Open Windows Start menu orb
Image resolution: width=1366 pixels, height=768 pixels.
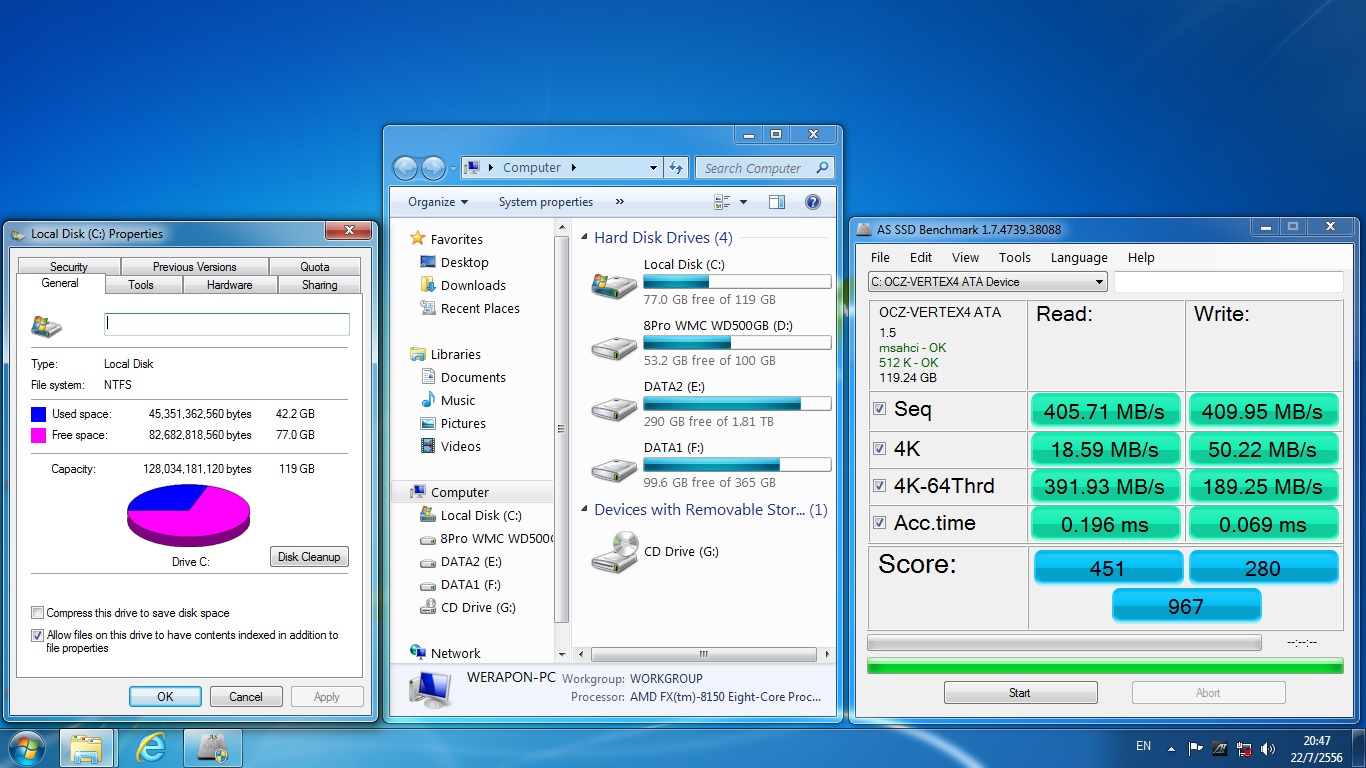point(26,748)
